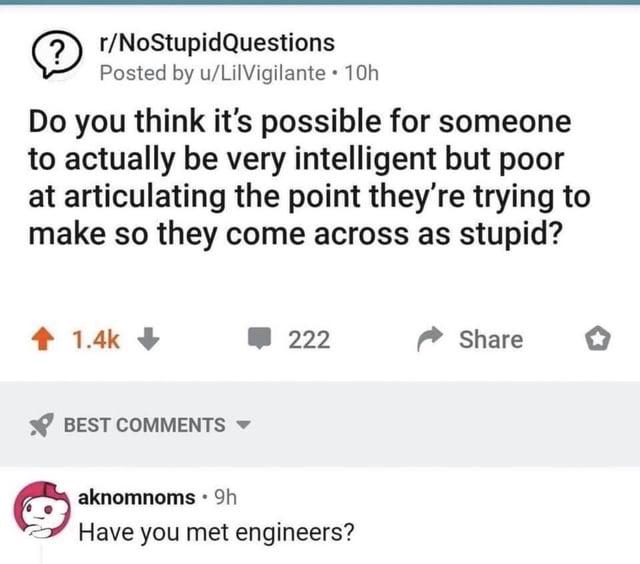Open the r/NoStupidQuestions subreddit icon

pos(57,54)
